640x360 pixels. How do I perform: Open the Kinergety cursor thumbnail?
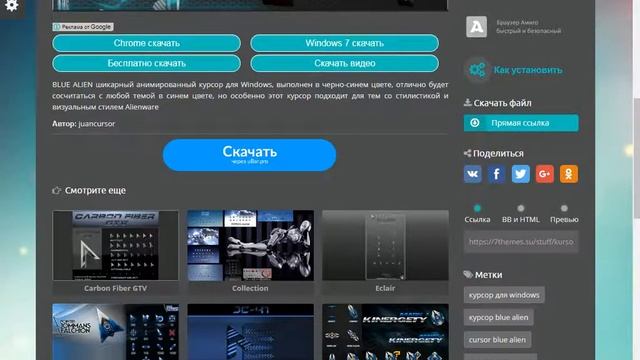coord(385,332)
